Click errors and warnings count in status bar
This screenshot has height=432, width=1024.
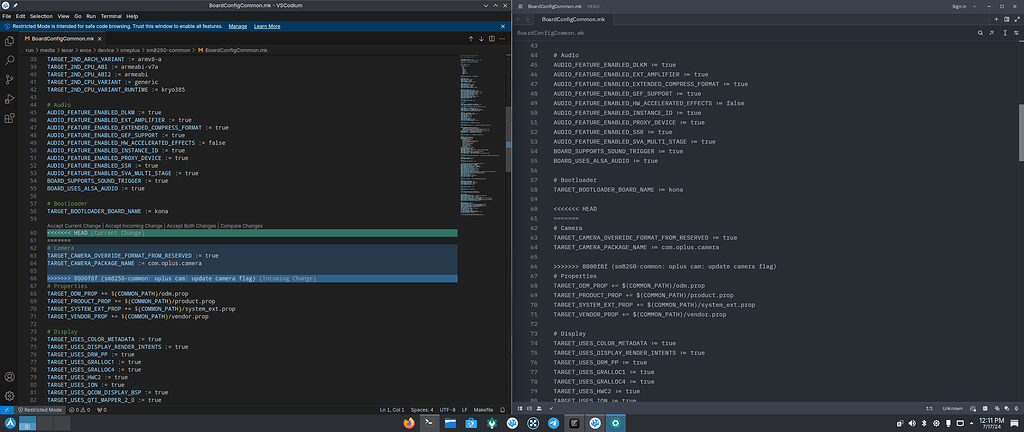[82, 410]
